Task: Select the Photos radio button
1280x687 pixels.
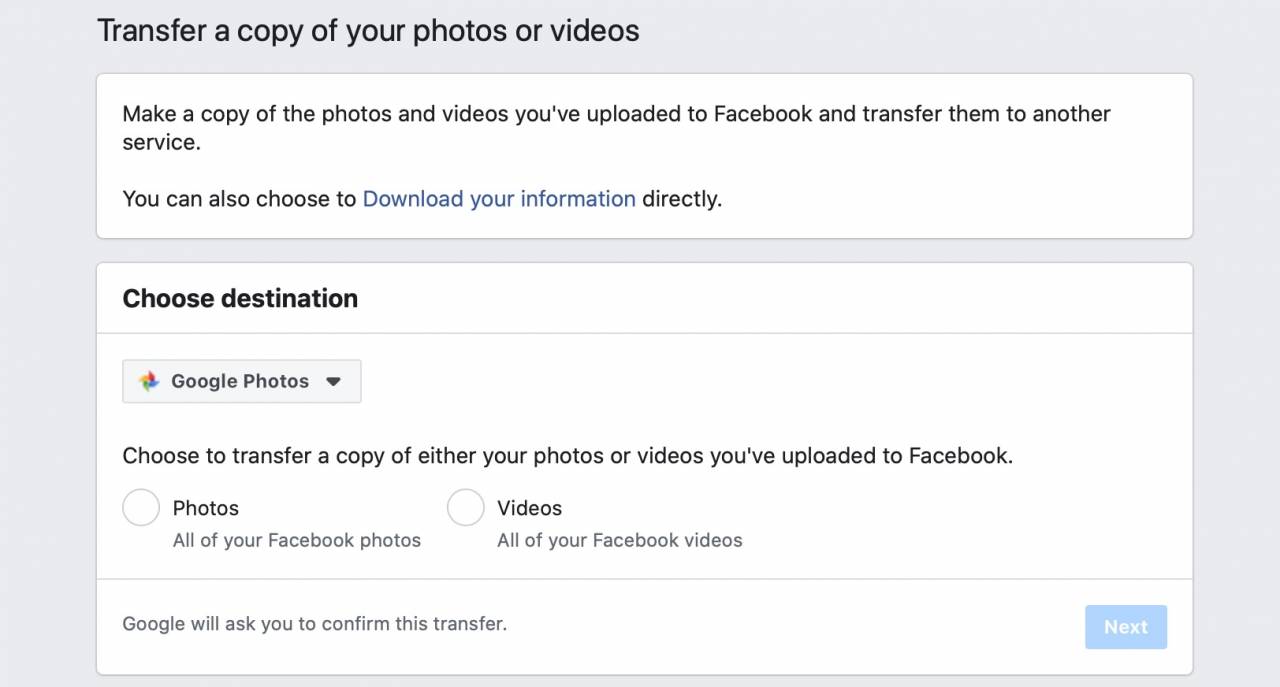Action: [141, 507]
